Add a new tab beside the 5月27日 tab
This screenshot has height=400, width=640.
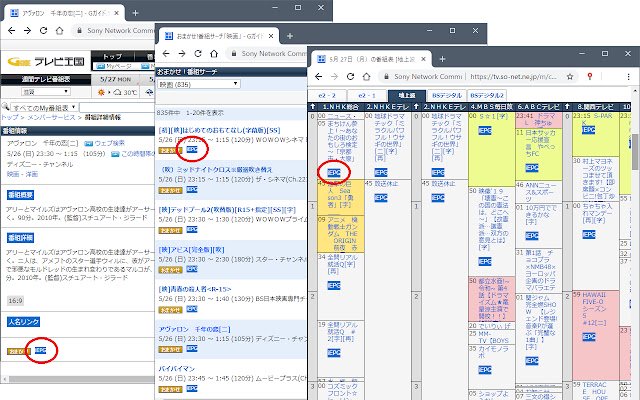click(442, 59)
